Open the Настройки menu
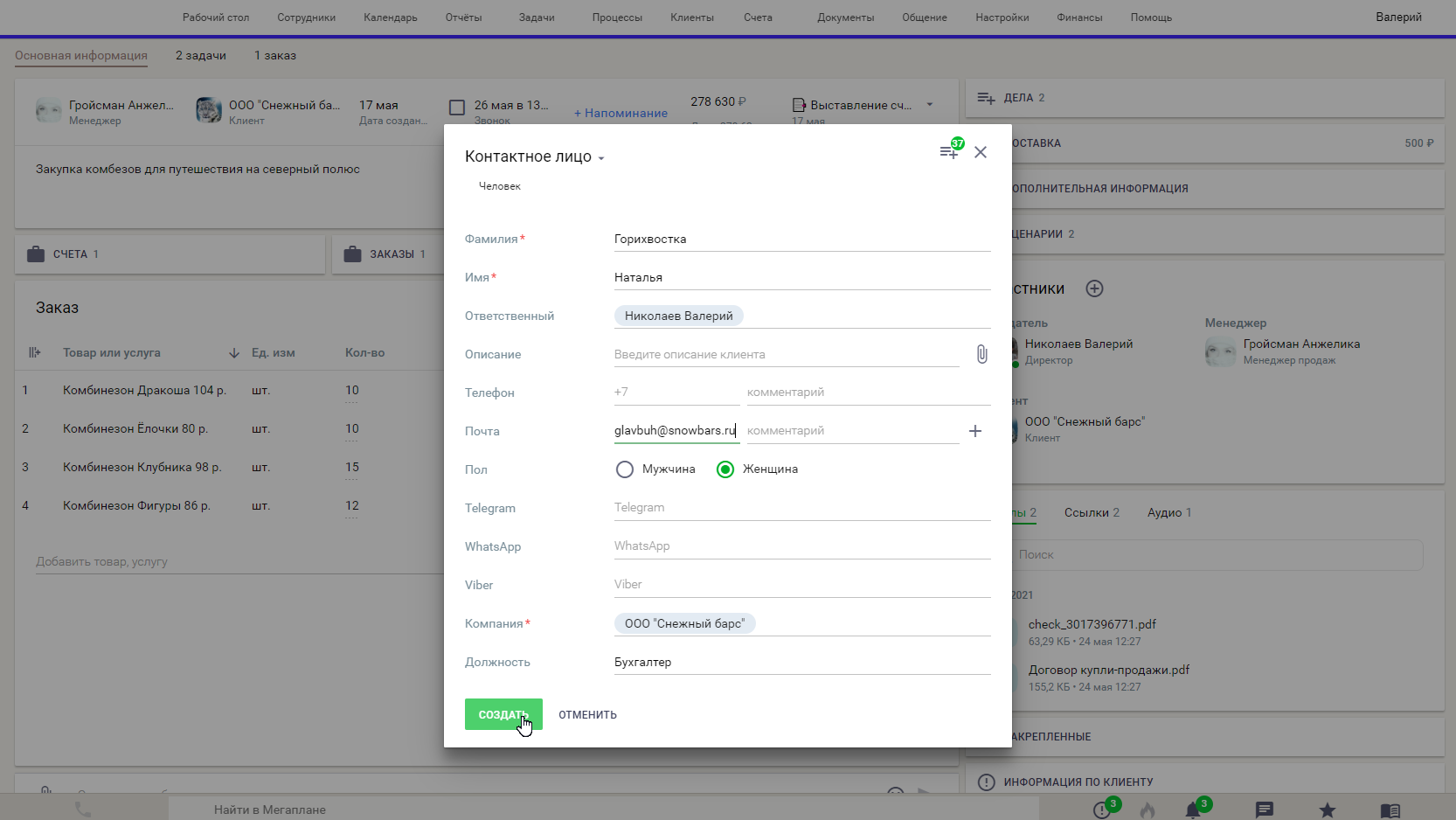The height and width of the screenshot is (820, 1456). [1002, 17]
